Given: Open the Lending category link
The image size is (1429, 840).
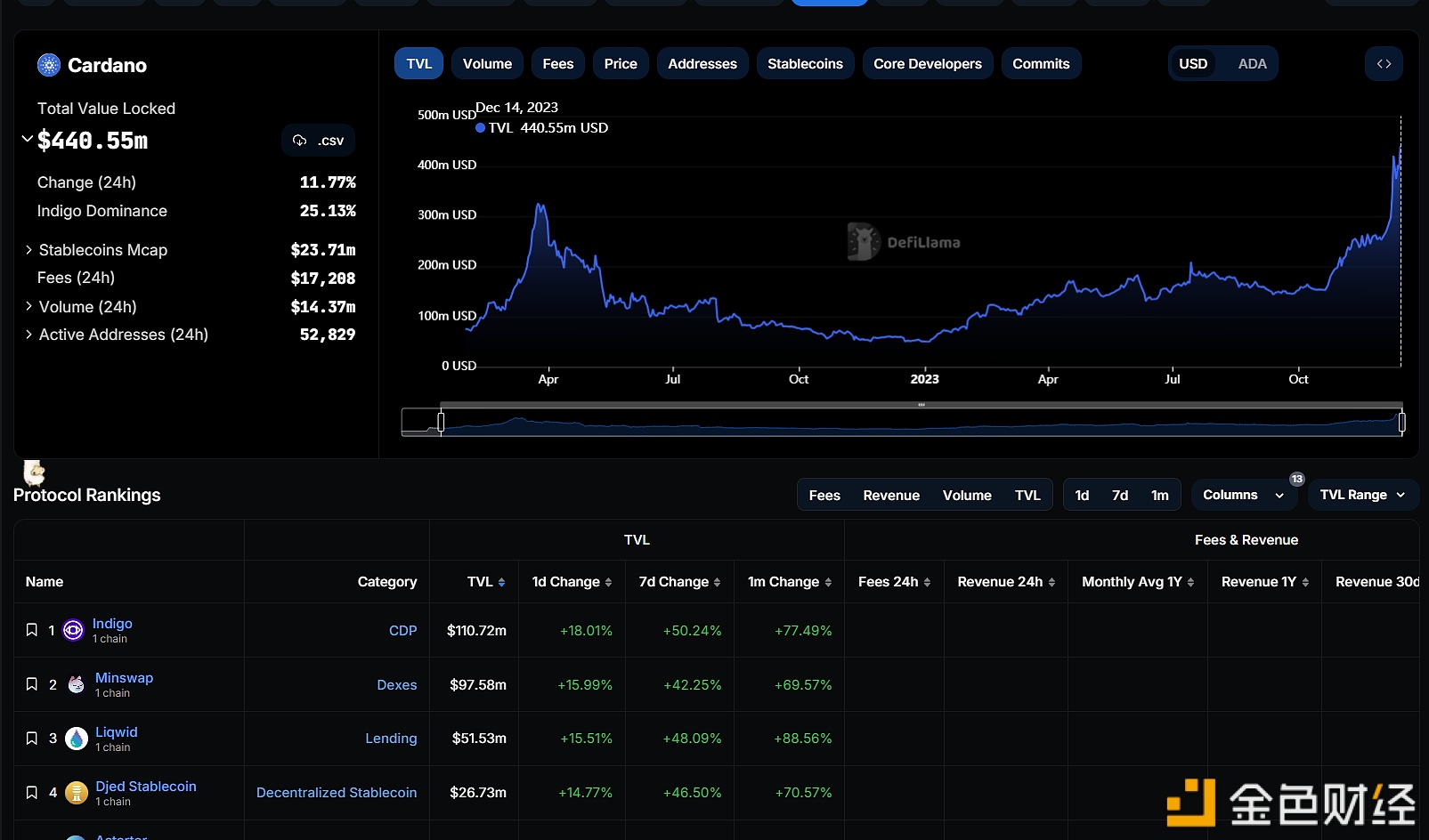Looking at the screenshot, I should (391, 739).
